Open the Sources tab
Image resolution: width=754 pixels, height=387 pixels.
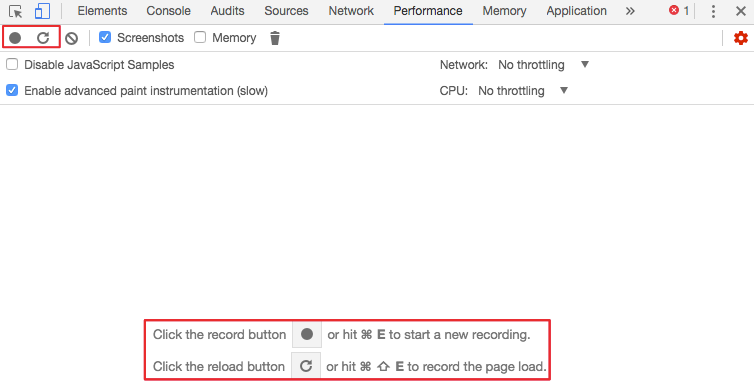pyautogui.click(x=286, y=11)
